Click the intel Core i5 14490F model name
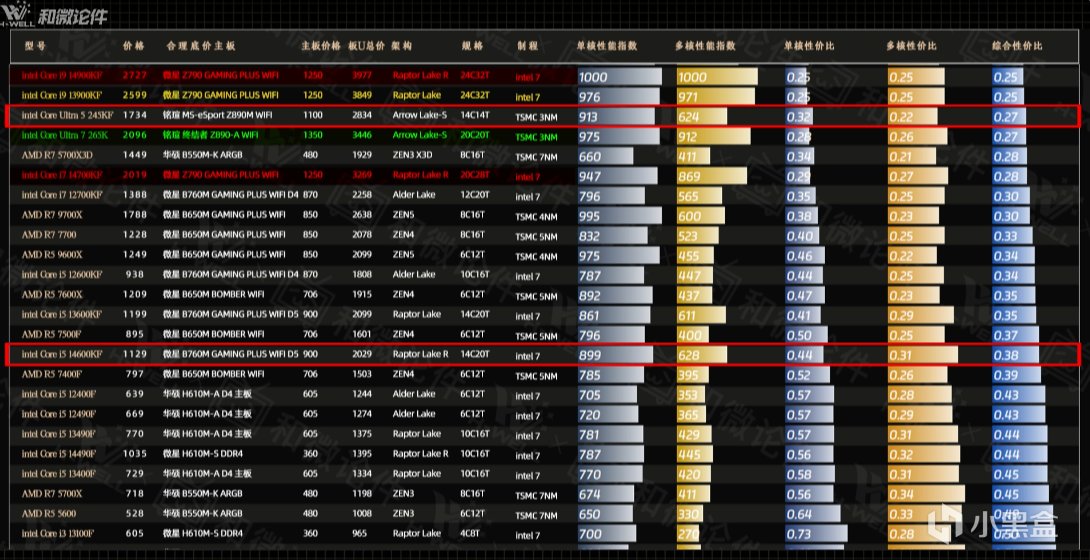The width and height of the screenshot is (1090, 560). [58, 454]
